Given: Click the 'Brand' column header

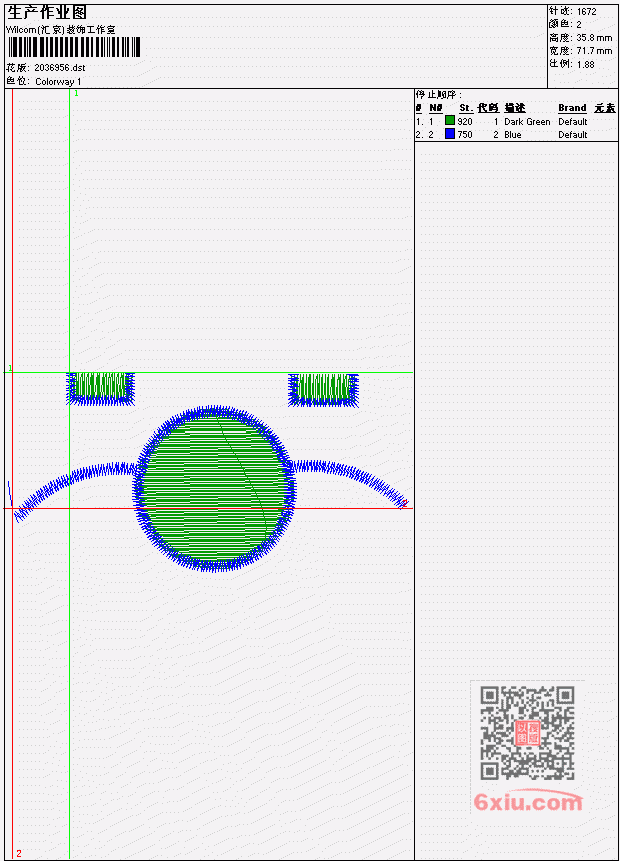Looking at the screenshot, I should pos(572,108).
